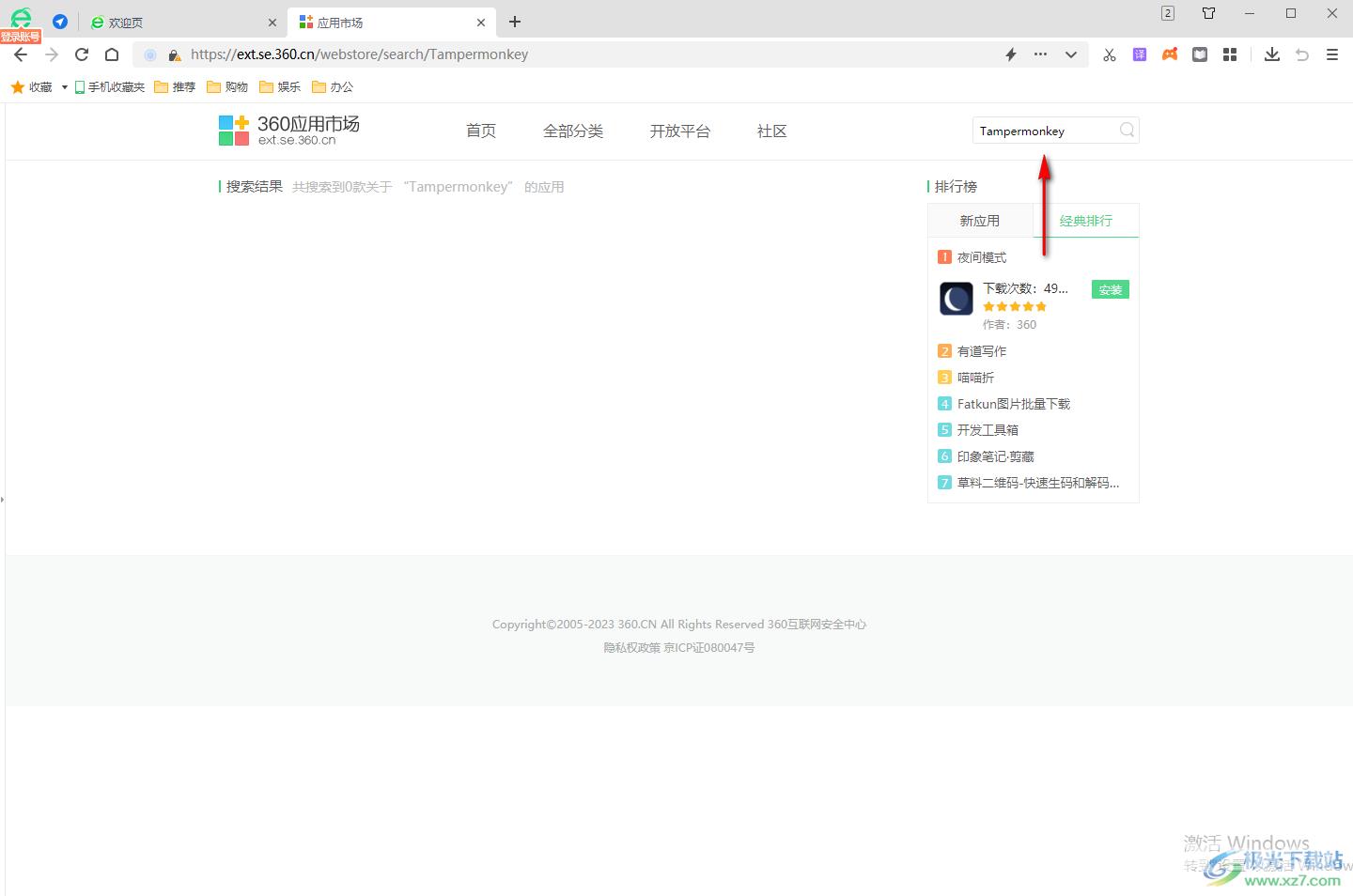Click the 登录账号 login badge
Screen dimensions: 1353x896
21,37
